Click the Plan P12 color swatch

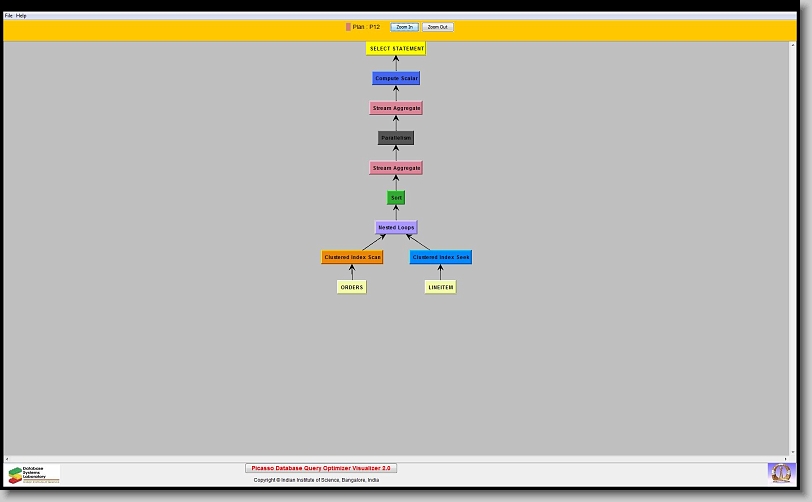click(348, 27)
